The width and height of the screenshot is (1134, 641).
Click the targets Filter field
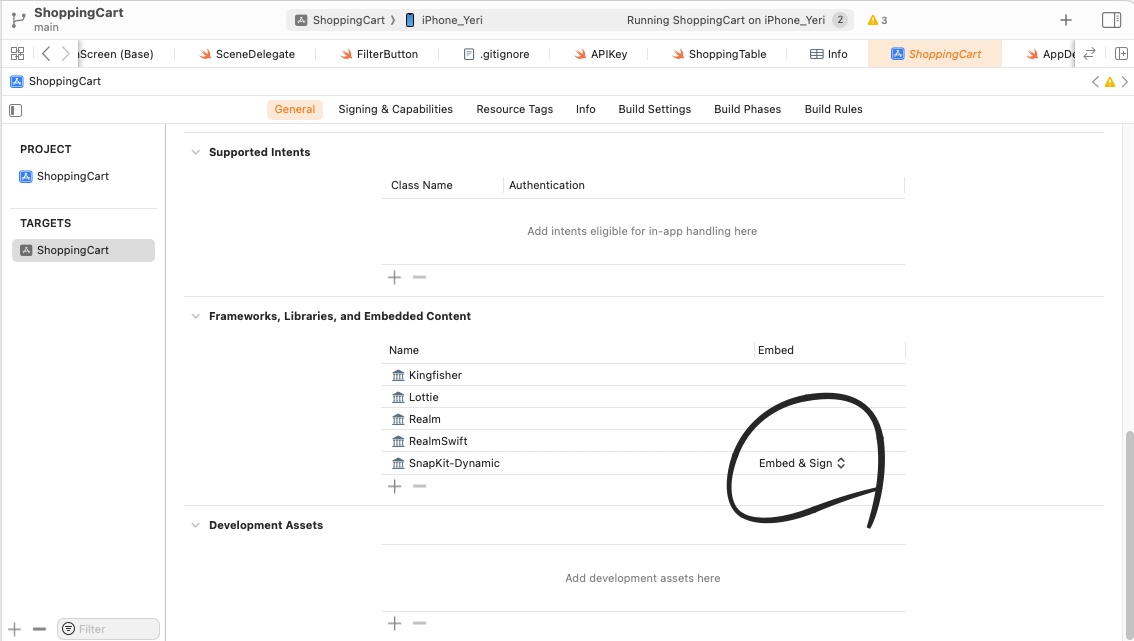point(108,629)
